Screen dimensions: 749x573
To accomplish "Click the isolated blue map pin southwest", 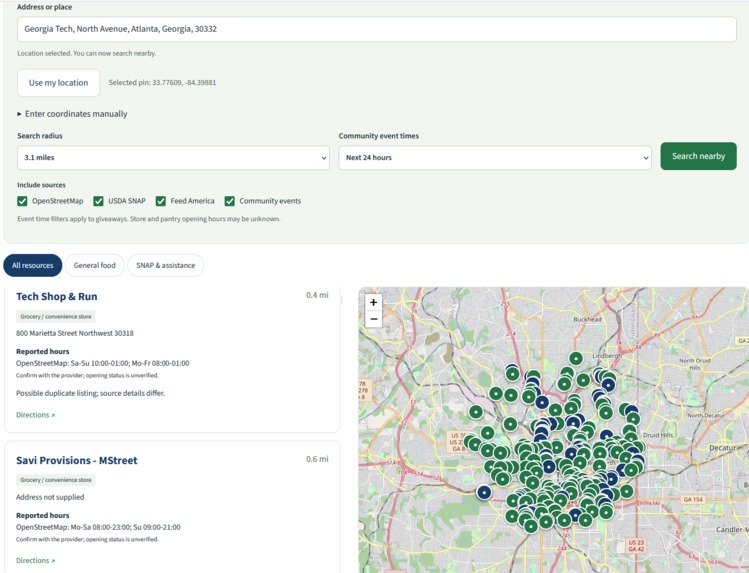I will click(484, 492).
